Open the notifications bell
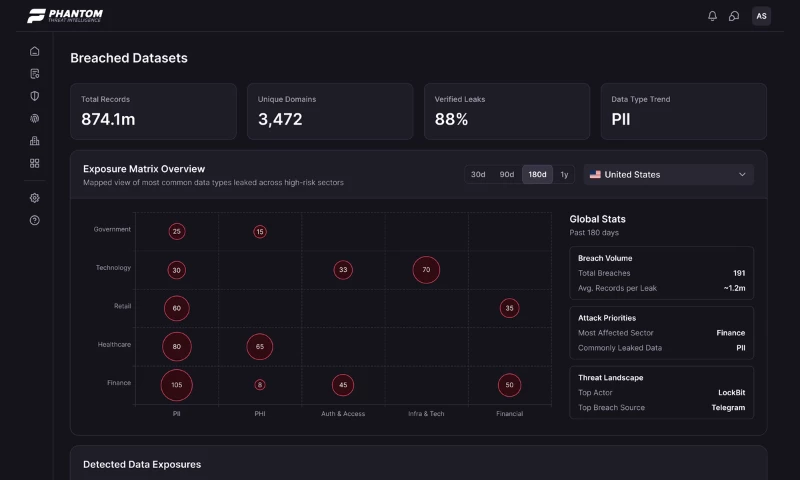 [712, 16]
